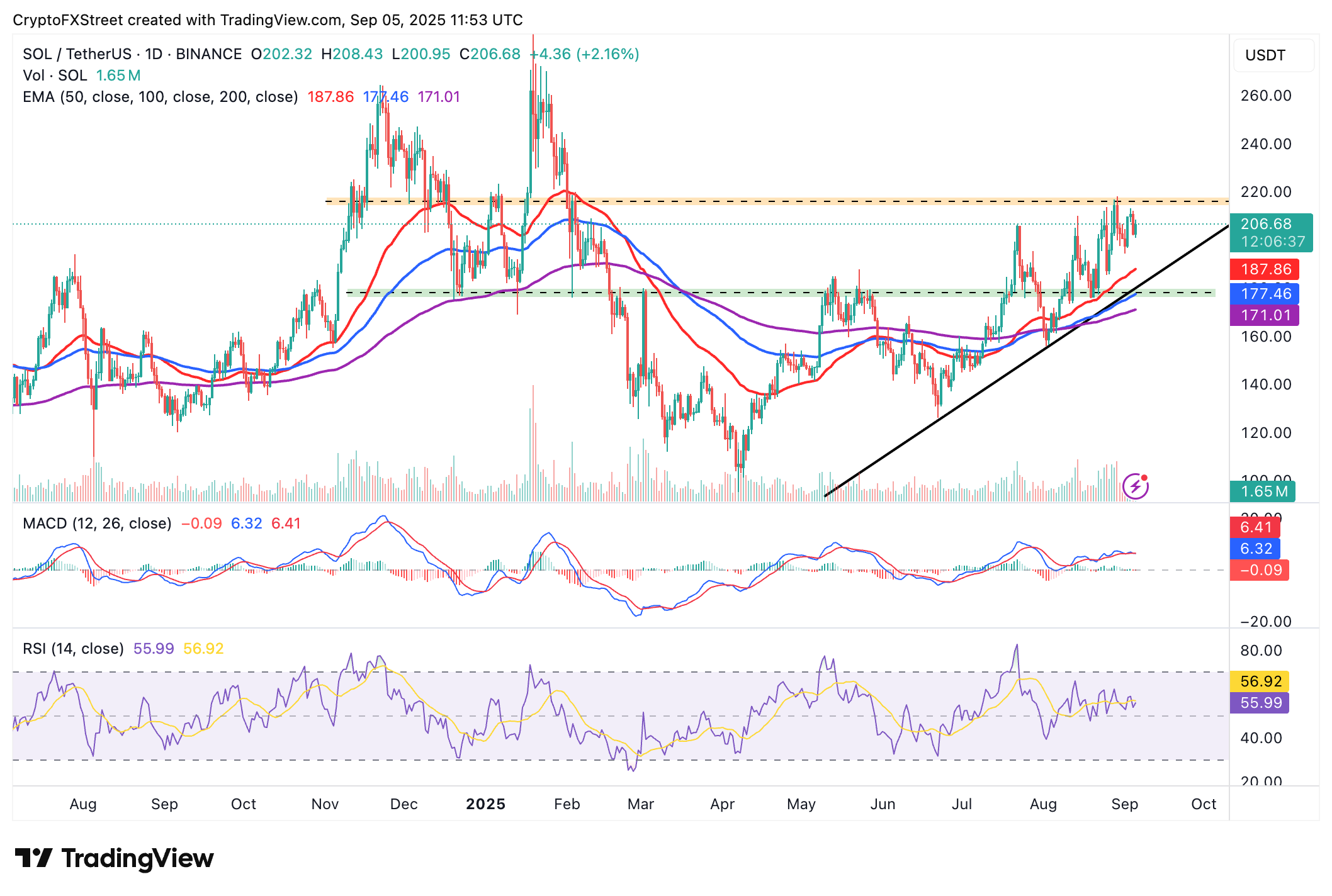Click the TradingView logo at bottom left
The height and width of the screenshot is (896, 1332).
[x=114, y=858]
